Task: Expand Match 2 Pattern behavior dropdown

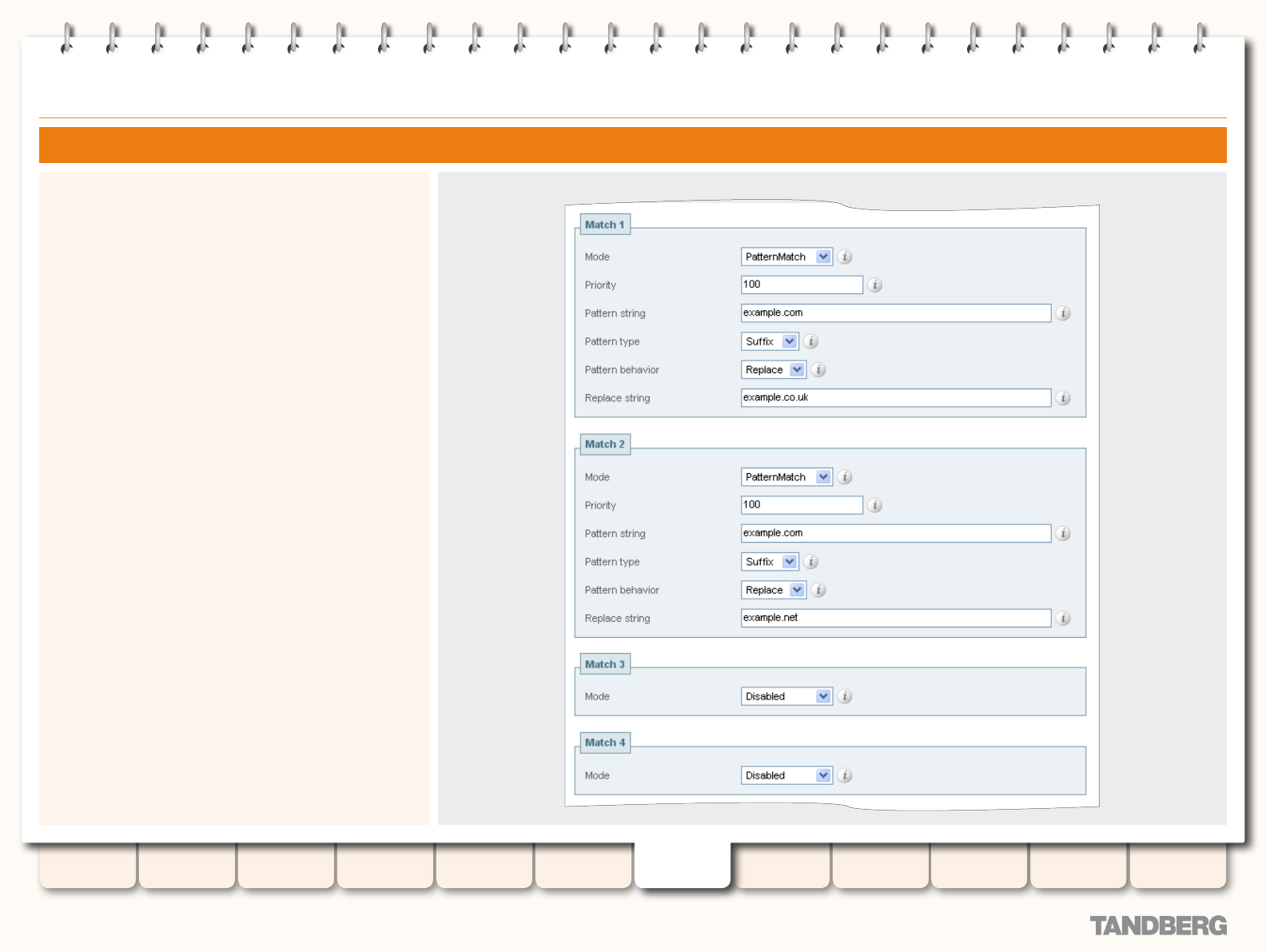Action: tap(774, 590)
